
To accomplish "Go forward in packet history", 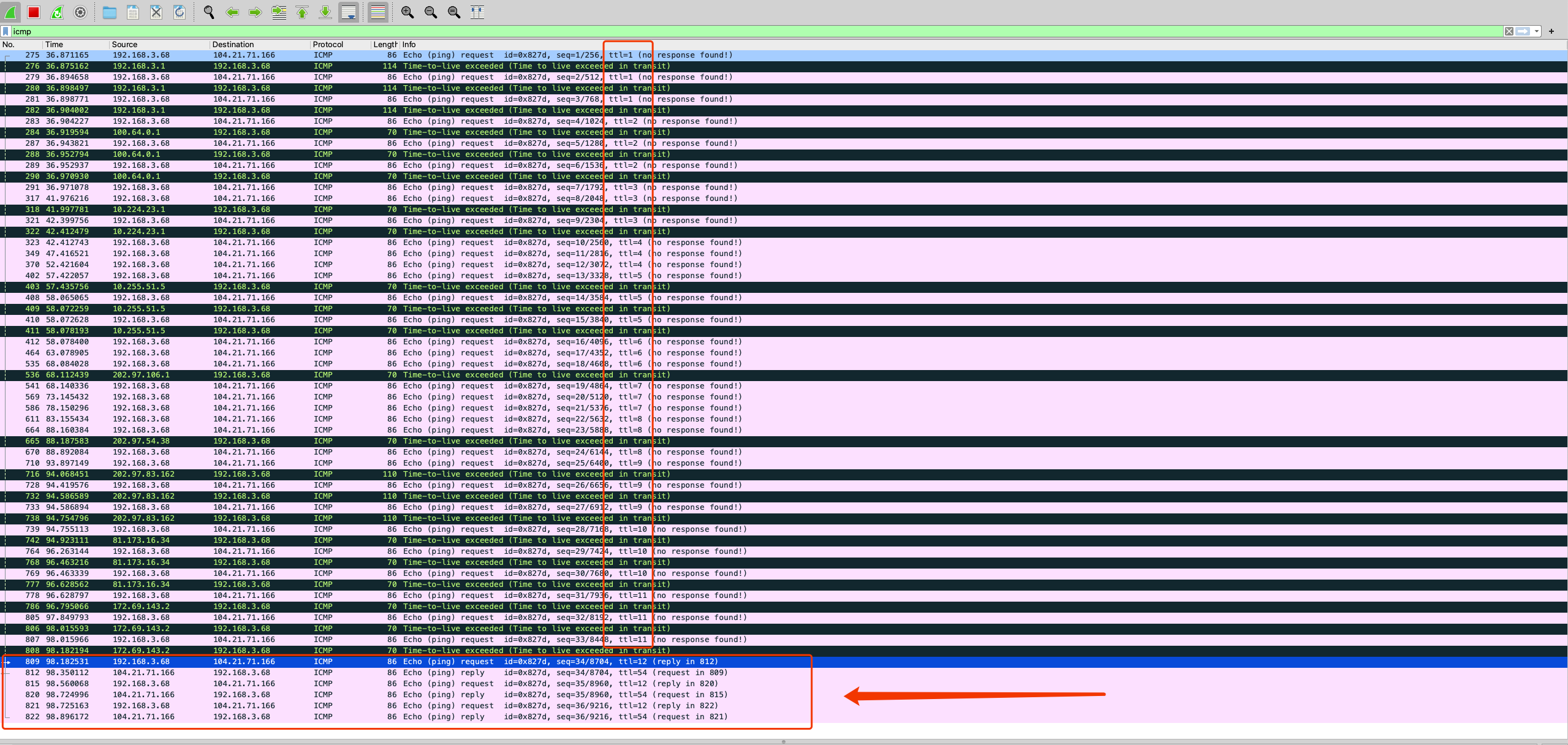I will click(x=256, y=12).
